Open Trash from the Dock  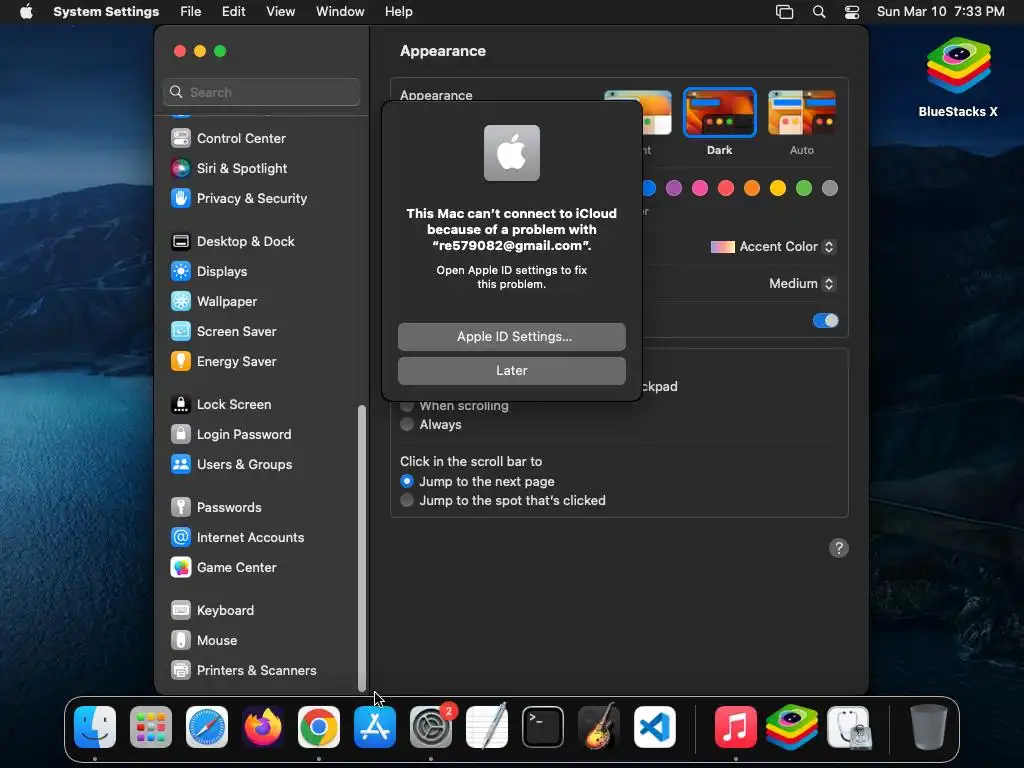[929, 727]
